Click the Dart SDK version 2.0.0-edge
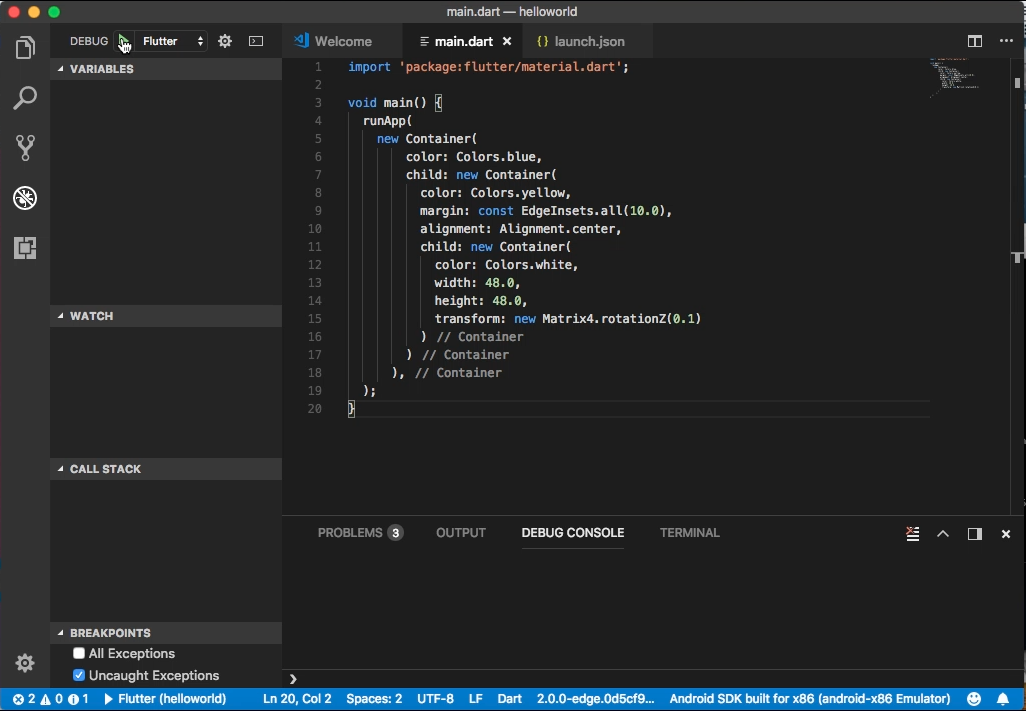 pos(595,699)
